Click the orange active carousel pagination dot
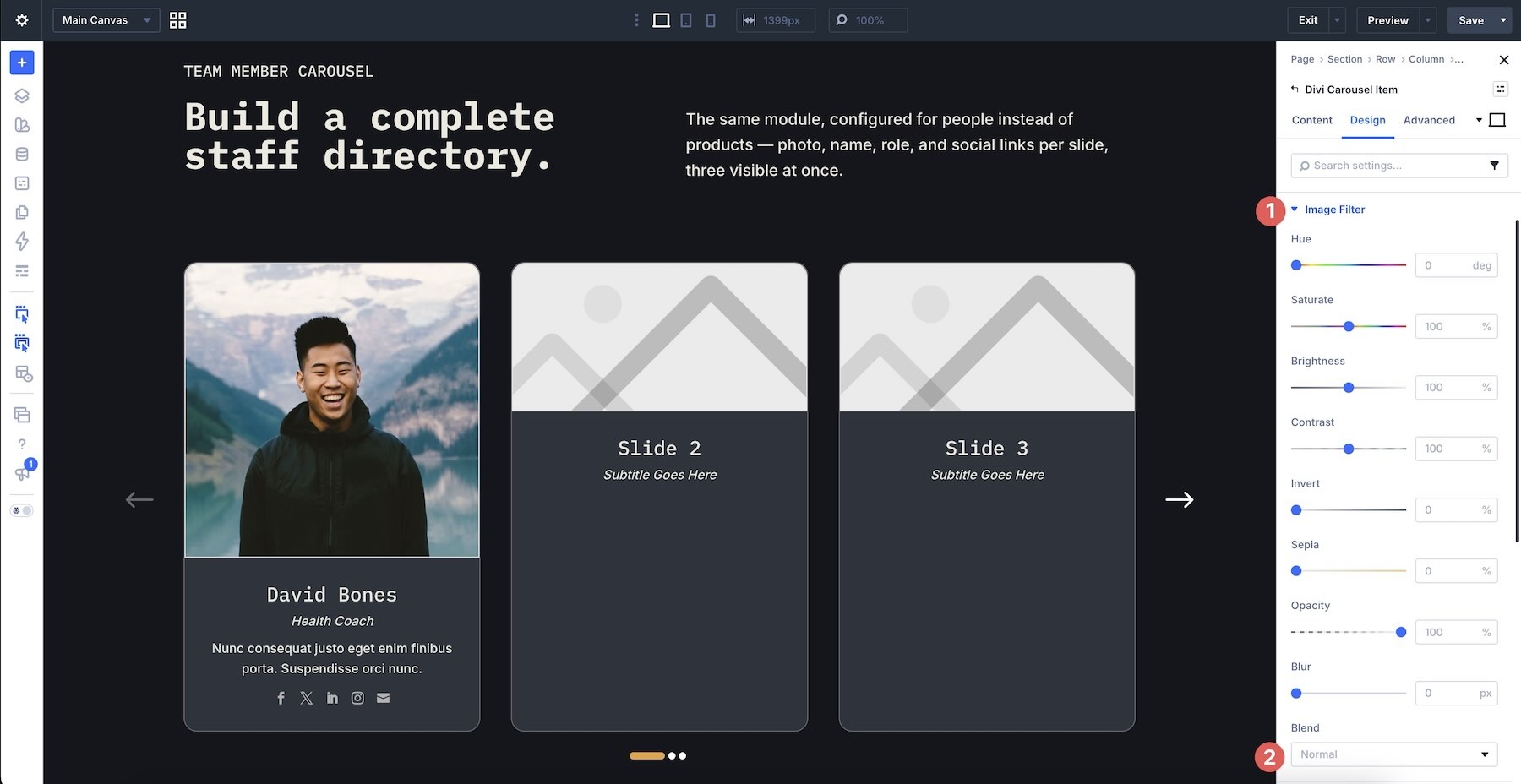 click(647, 756)
